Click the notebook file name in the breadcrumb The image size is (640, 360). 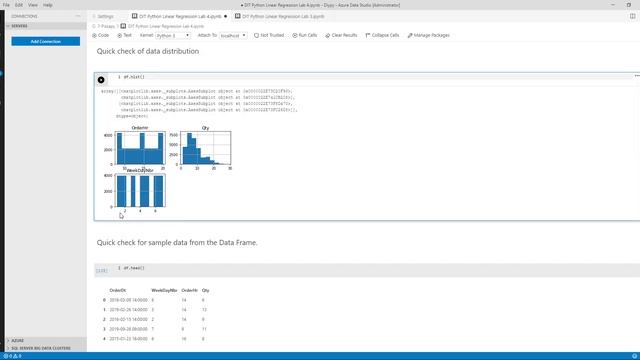click(165, 26)
